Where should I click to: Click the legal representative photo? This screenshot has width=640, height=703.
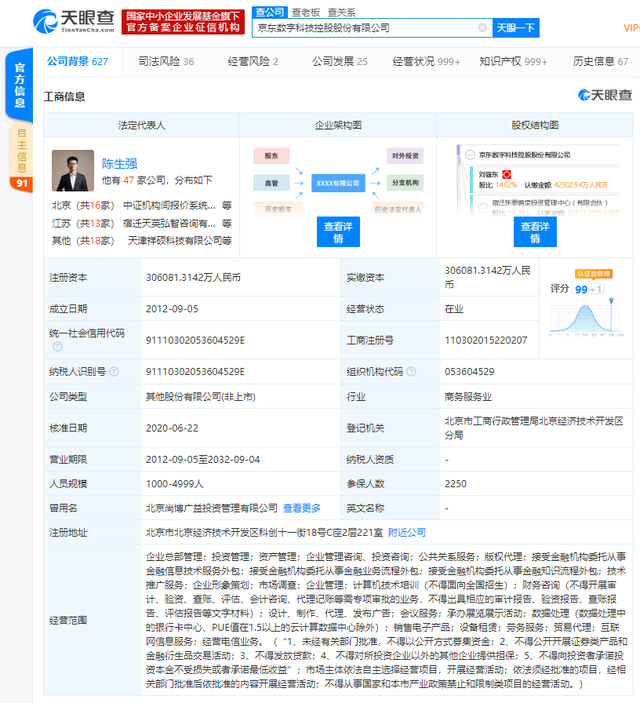coord(73,170)
